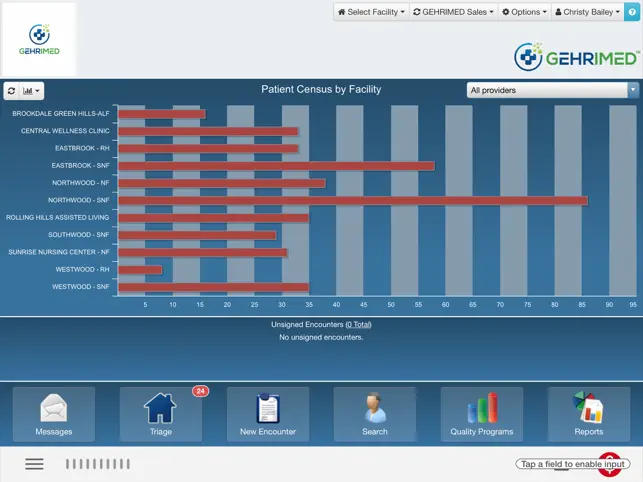Click the dotted page indicator bars

98,464
